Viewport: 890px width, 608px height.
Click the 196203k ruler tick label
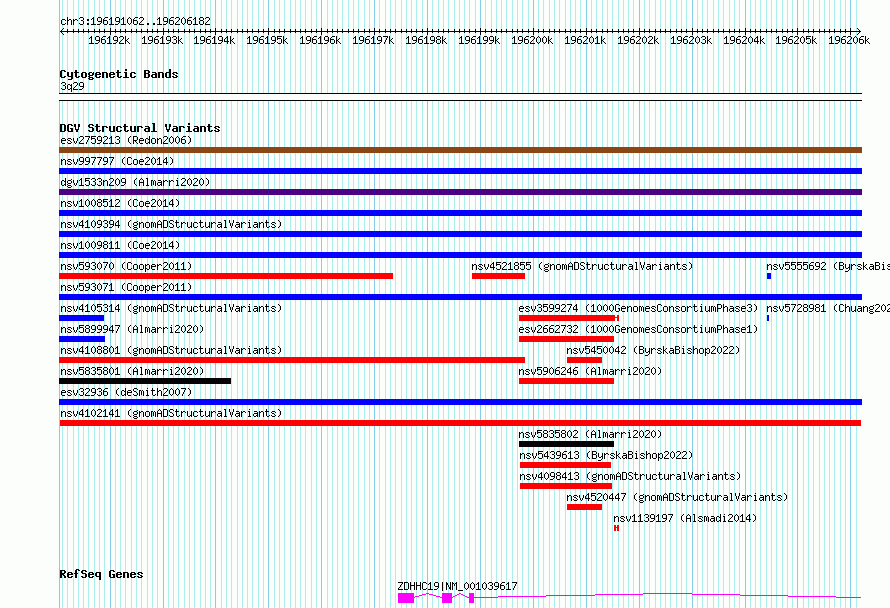point(691,40)
